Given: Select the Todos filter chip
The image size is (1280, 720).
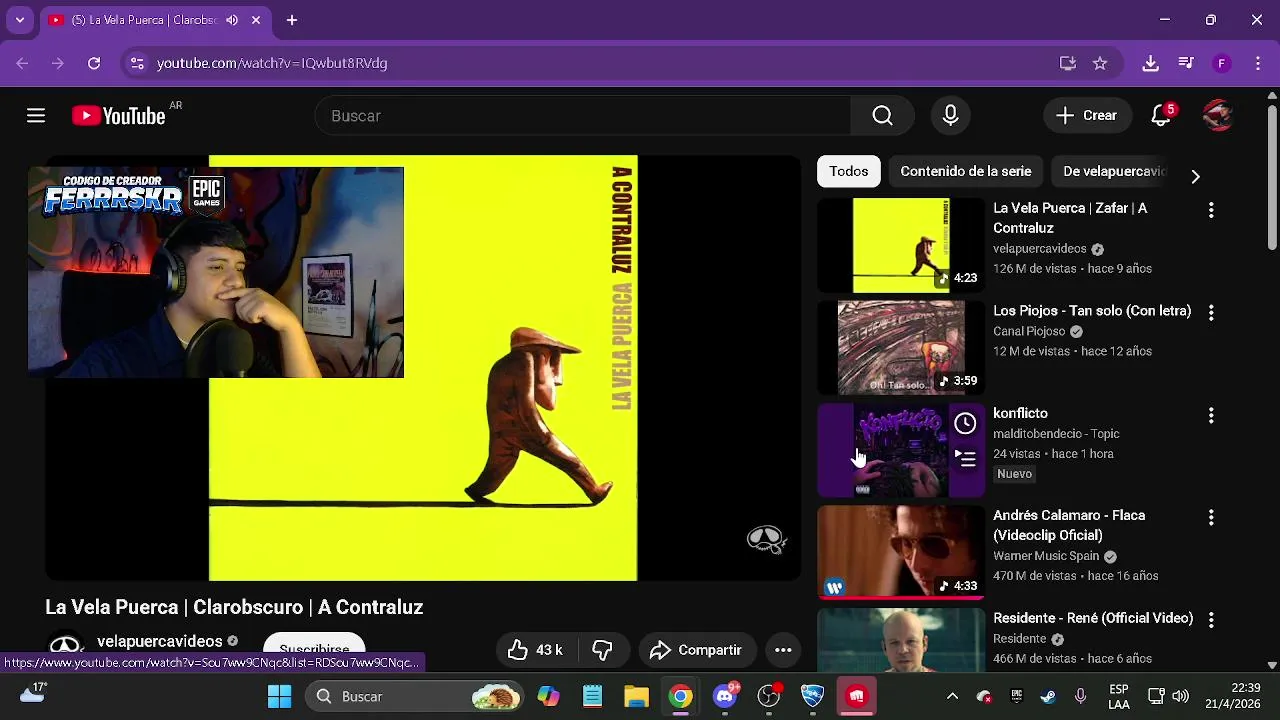Looking at the screenshot, I should (849, 171).
